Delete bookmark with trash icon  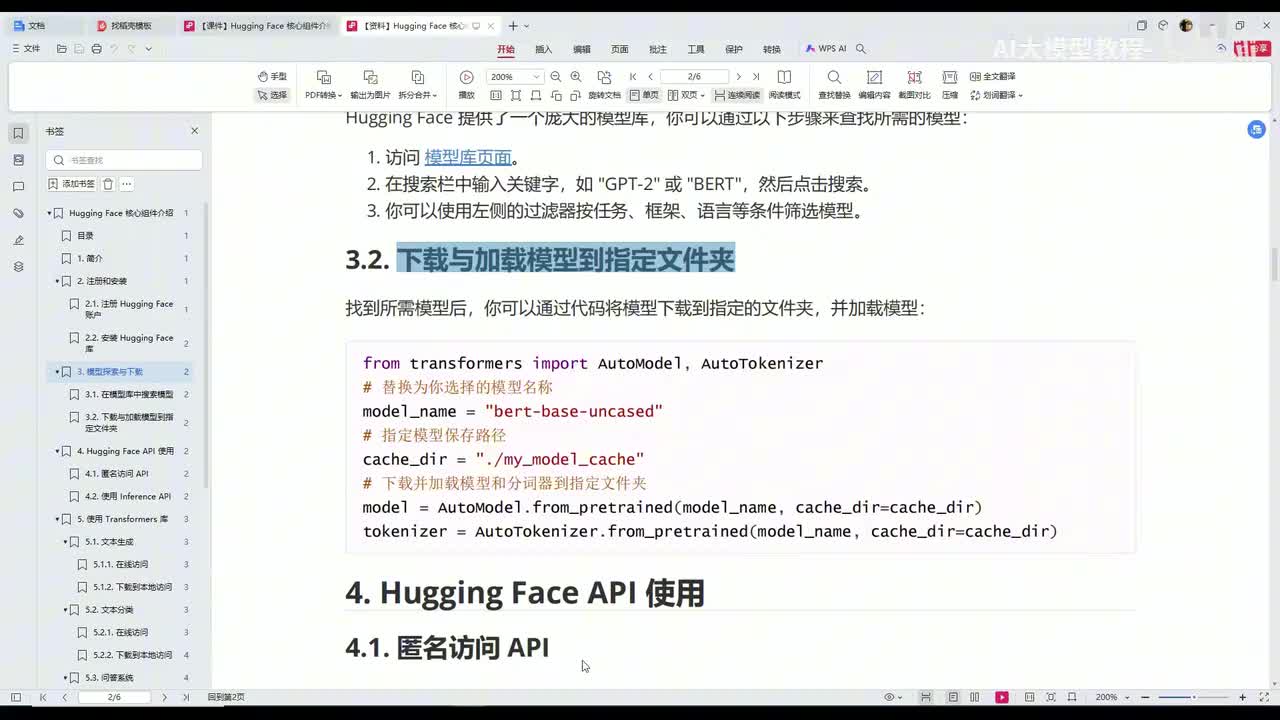point(108,184)
